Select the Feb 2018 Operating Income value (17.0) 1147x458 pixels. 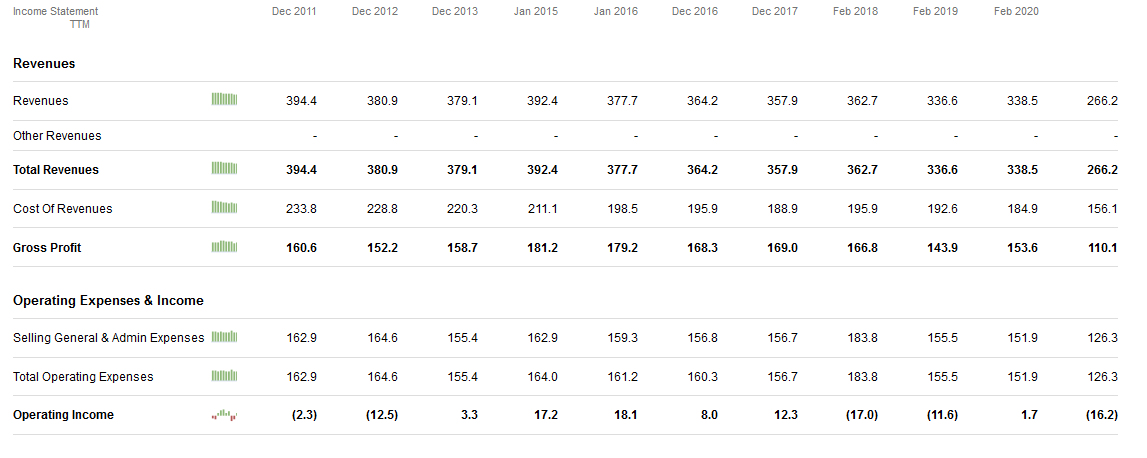pos(861,415)
